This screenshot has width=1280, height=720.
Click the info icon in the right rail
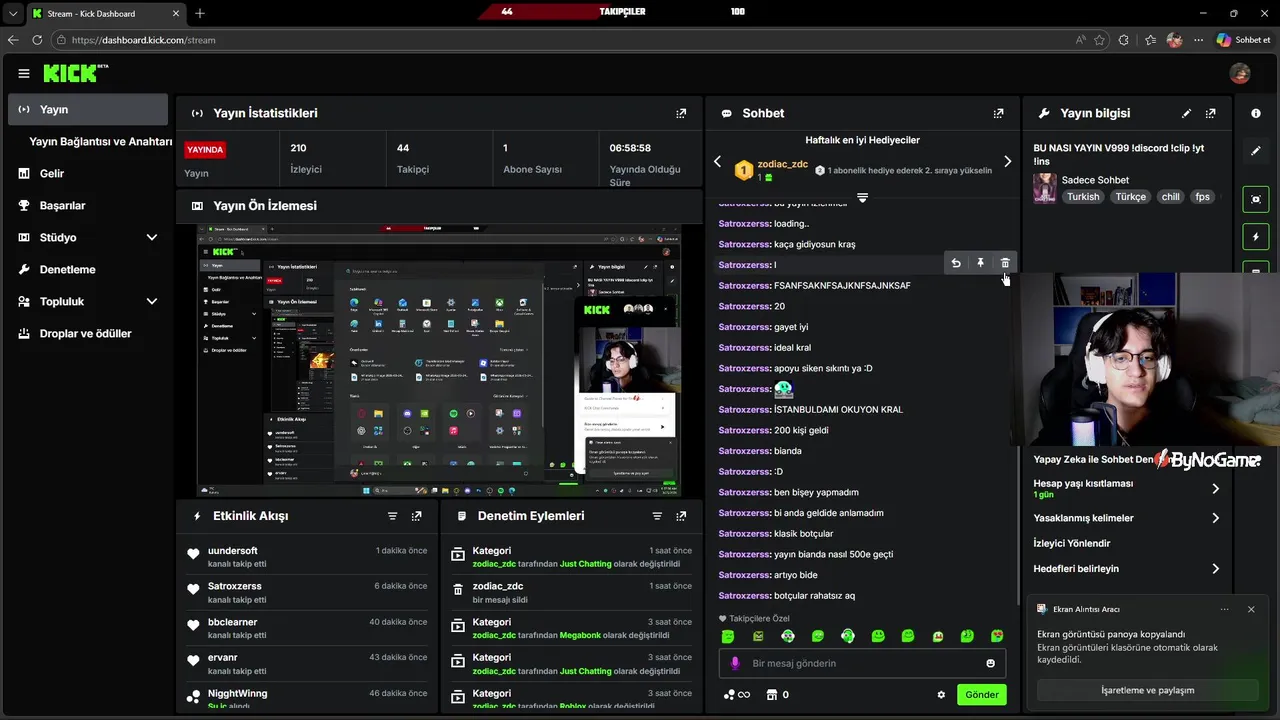pos(1256,114)
